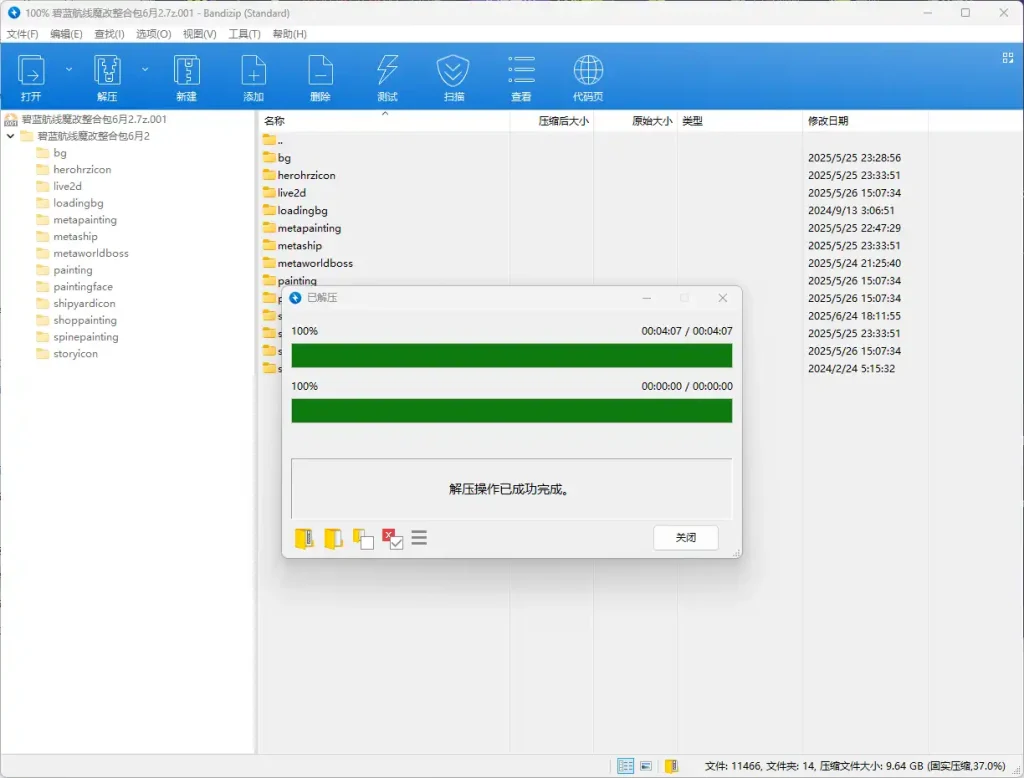
Task: Open the dropdown arrow next to 打开
Action: click(69, 70)
